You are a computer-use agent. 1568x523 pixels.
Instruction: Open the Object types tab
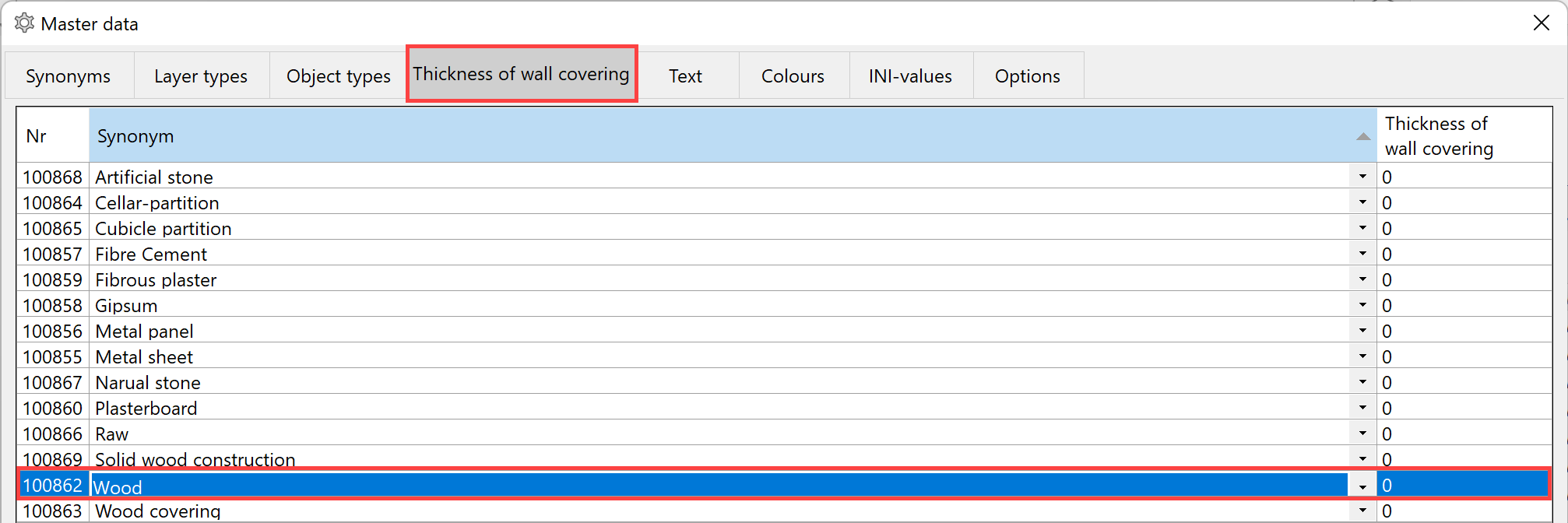click(339, 76)
